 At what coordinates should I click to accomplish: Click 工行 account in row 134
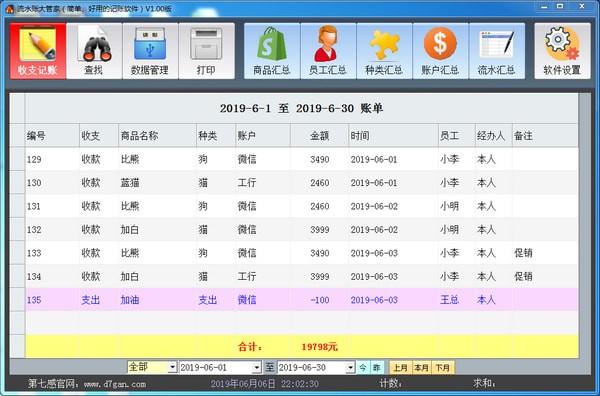coord(247,276)
